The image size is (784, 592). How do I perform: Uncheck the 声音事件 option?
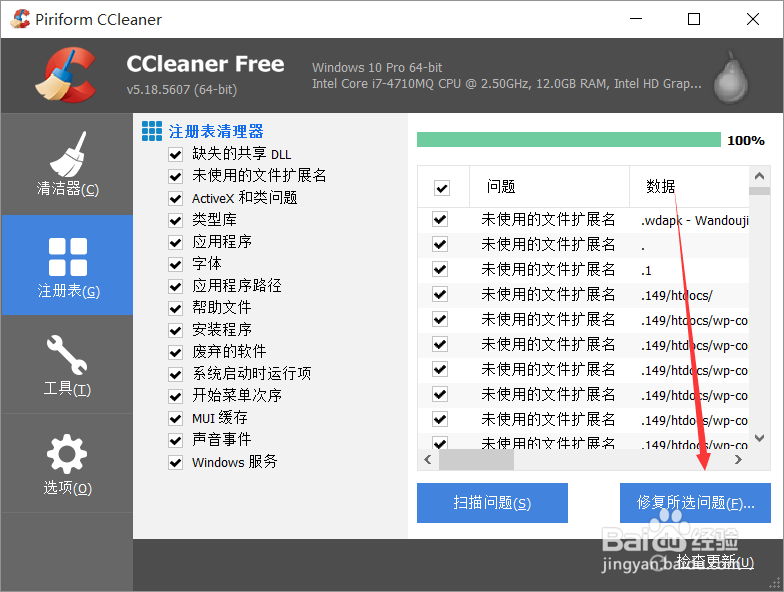[176, 440]
